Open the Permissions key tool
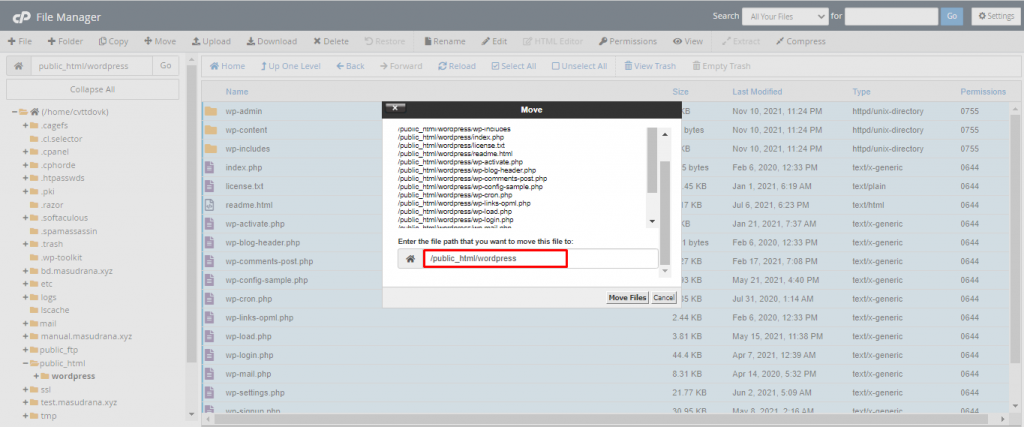 628,41
